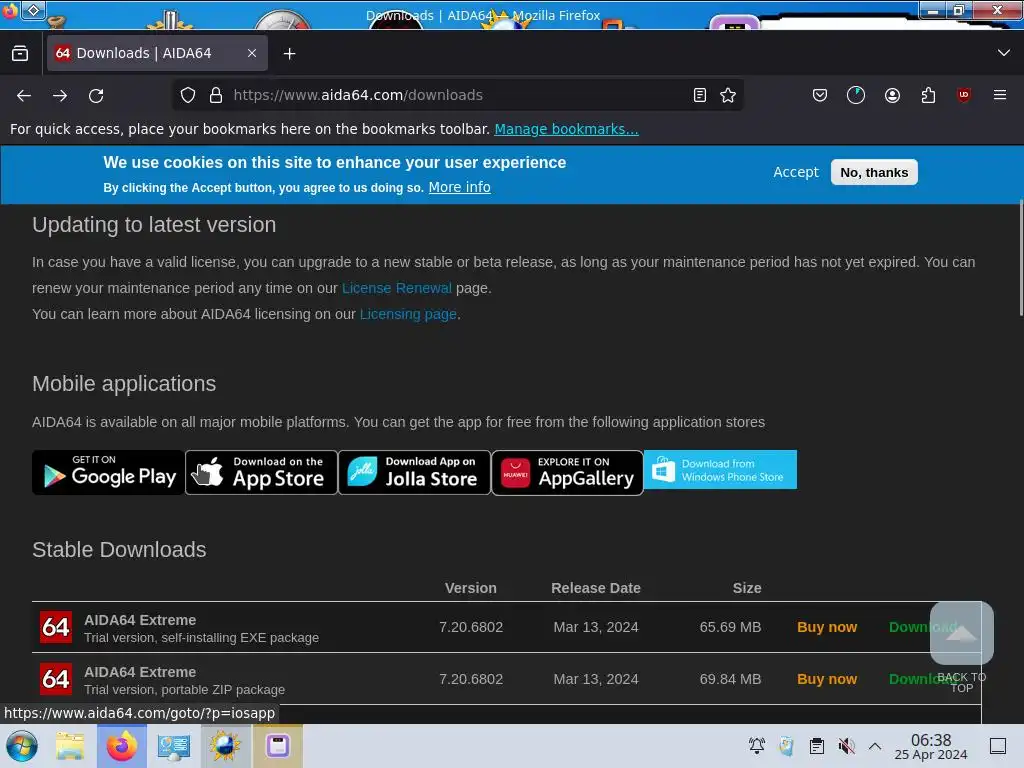Screen dimensions: 1024x768
Task: Accept the cookies on this site
Action: pyautogui.click(x=795, y=172)
